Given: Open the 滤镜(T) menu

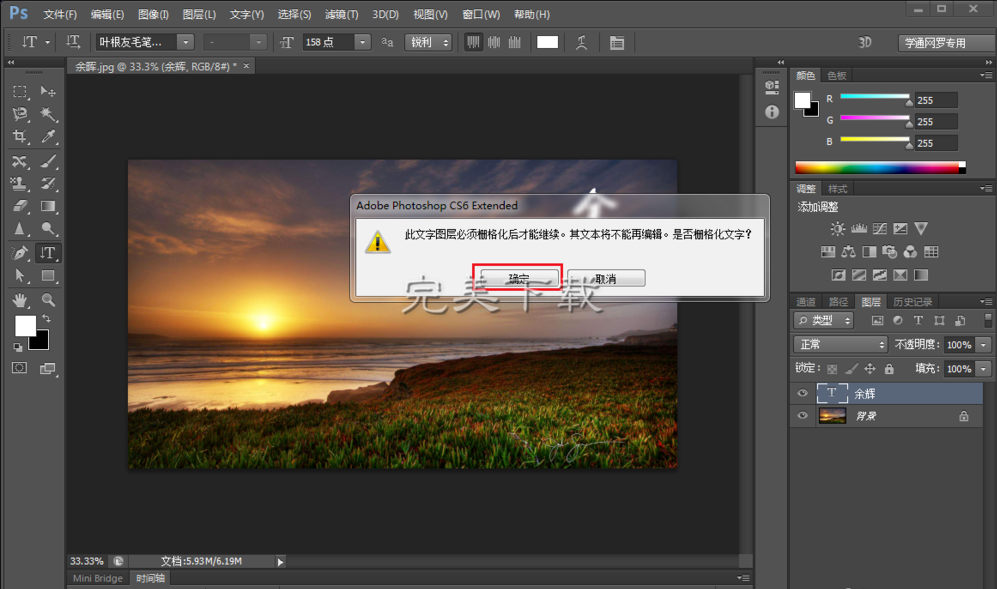Looking at the screenshot, I should click(341, 14).
